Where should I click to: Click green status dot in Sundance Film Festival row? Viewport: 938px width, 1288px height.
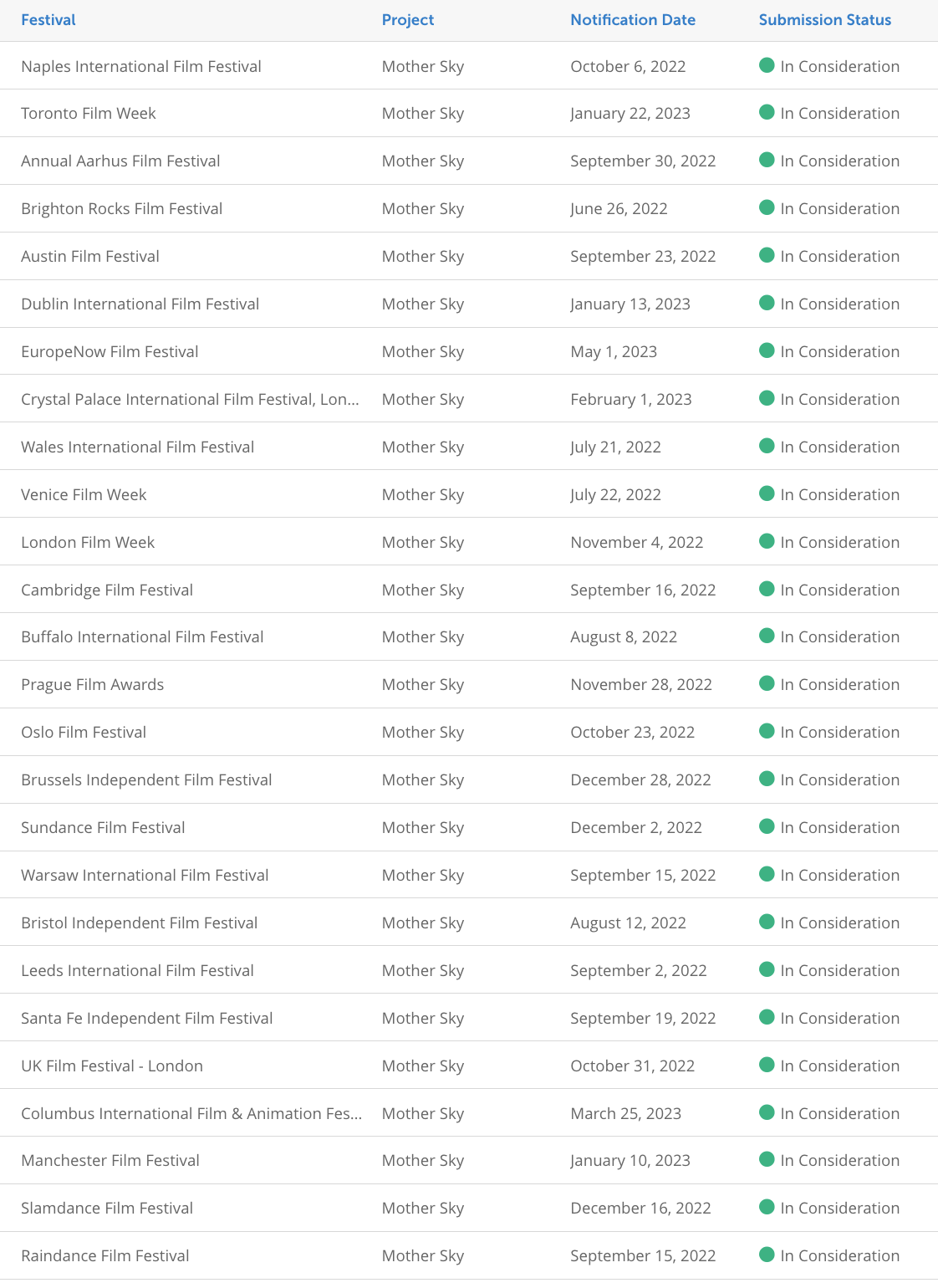click(767, 826)
